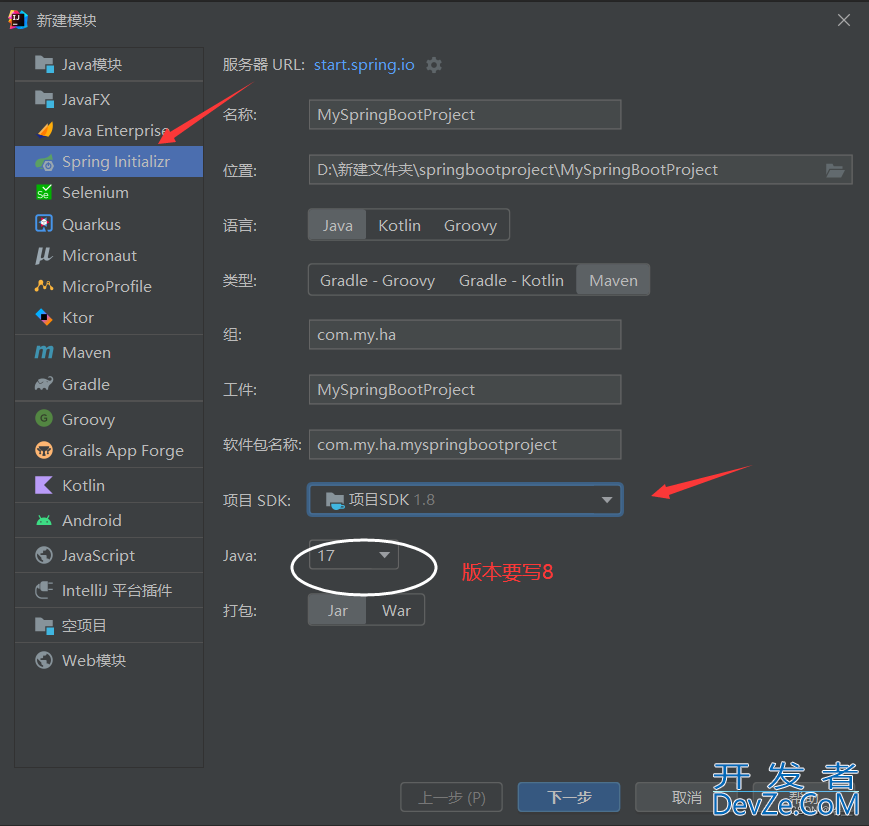Select JavaFX module type
This screenshot has width=869, height=826.
(x=109, y=99)
